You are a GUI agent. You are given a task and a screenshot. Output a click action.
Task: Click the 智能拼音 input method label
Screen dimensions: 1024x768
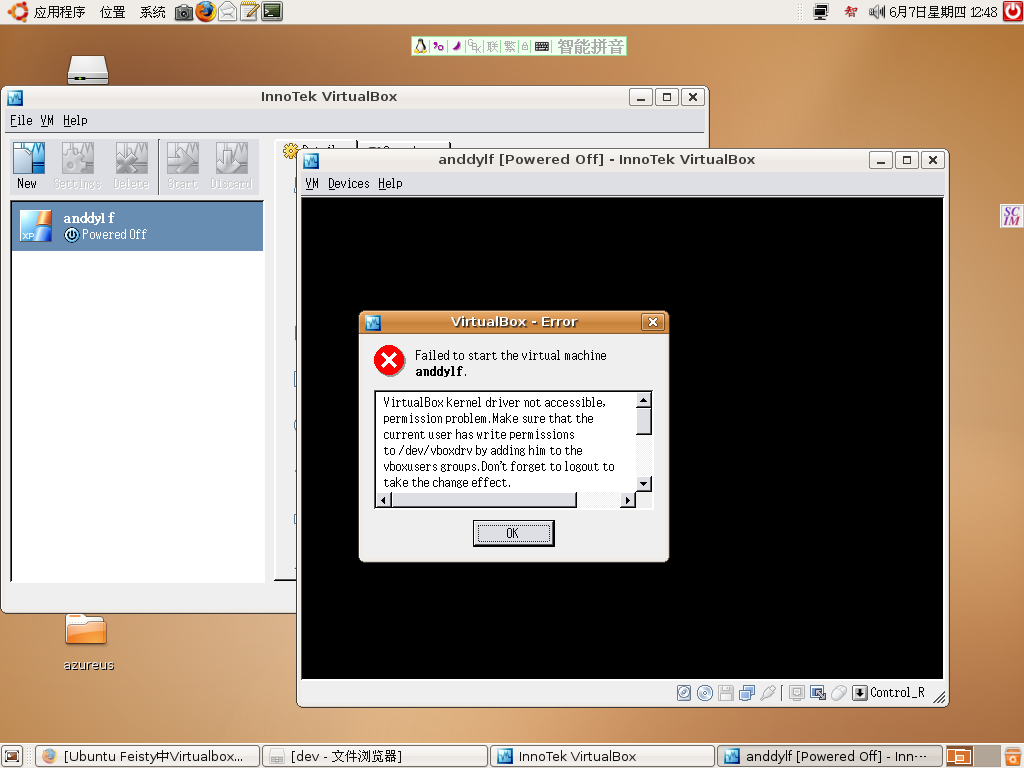(590, 46)
